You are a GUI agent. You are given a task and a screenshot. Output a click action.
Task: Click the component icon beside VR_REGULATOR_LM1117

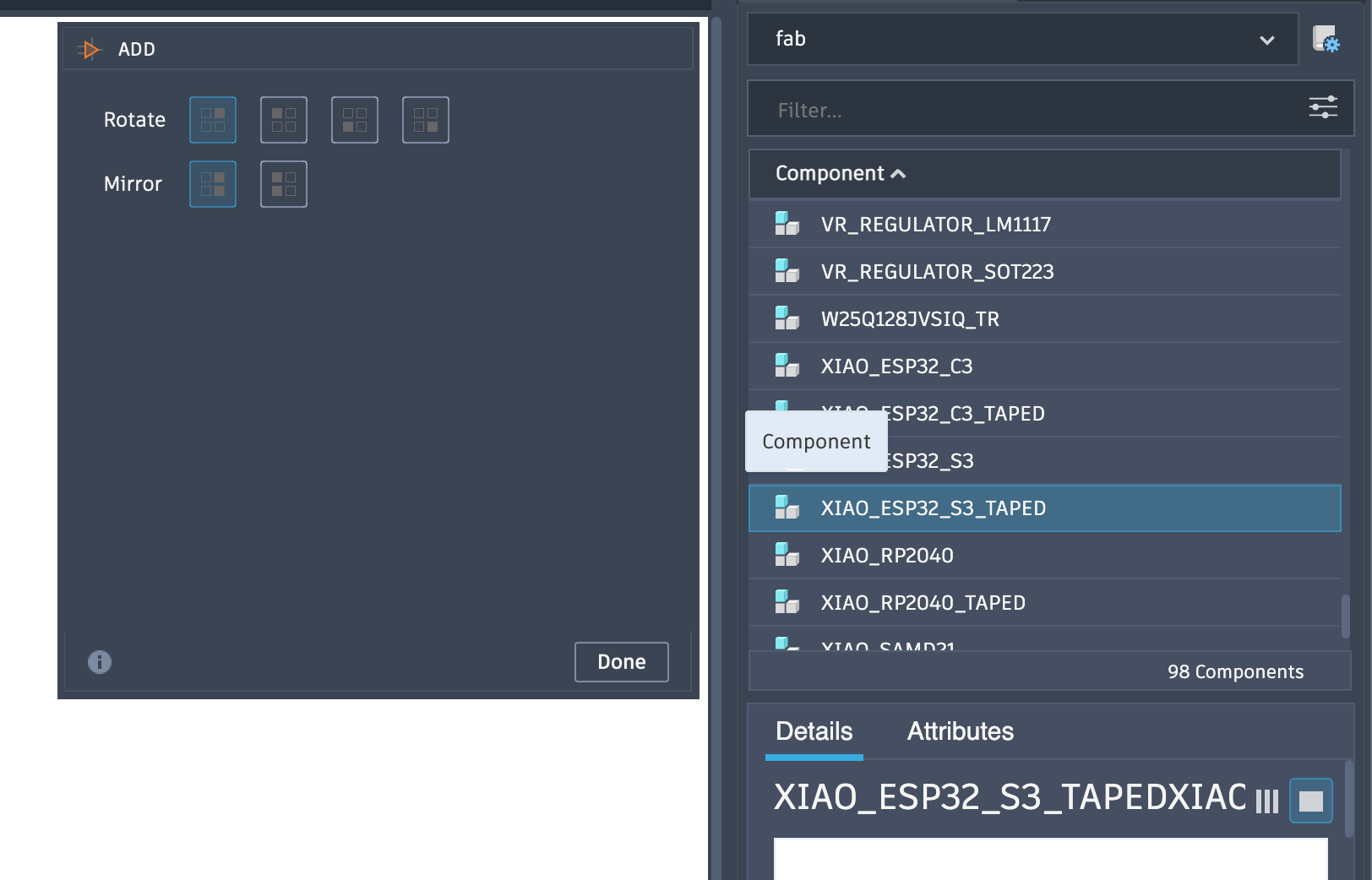(787, 224)
